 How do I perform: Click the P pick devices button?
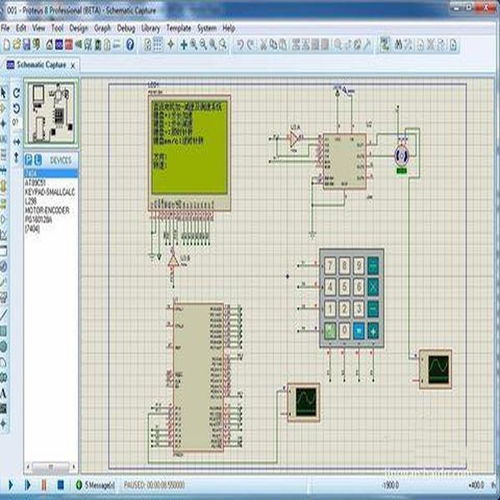click(29, 160)
